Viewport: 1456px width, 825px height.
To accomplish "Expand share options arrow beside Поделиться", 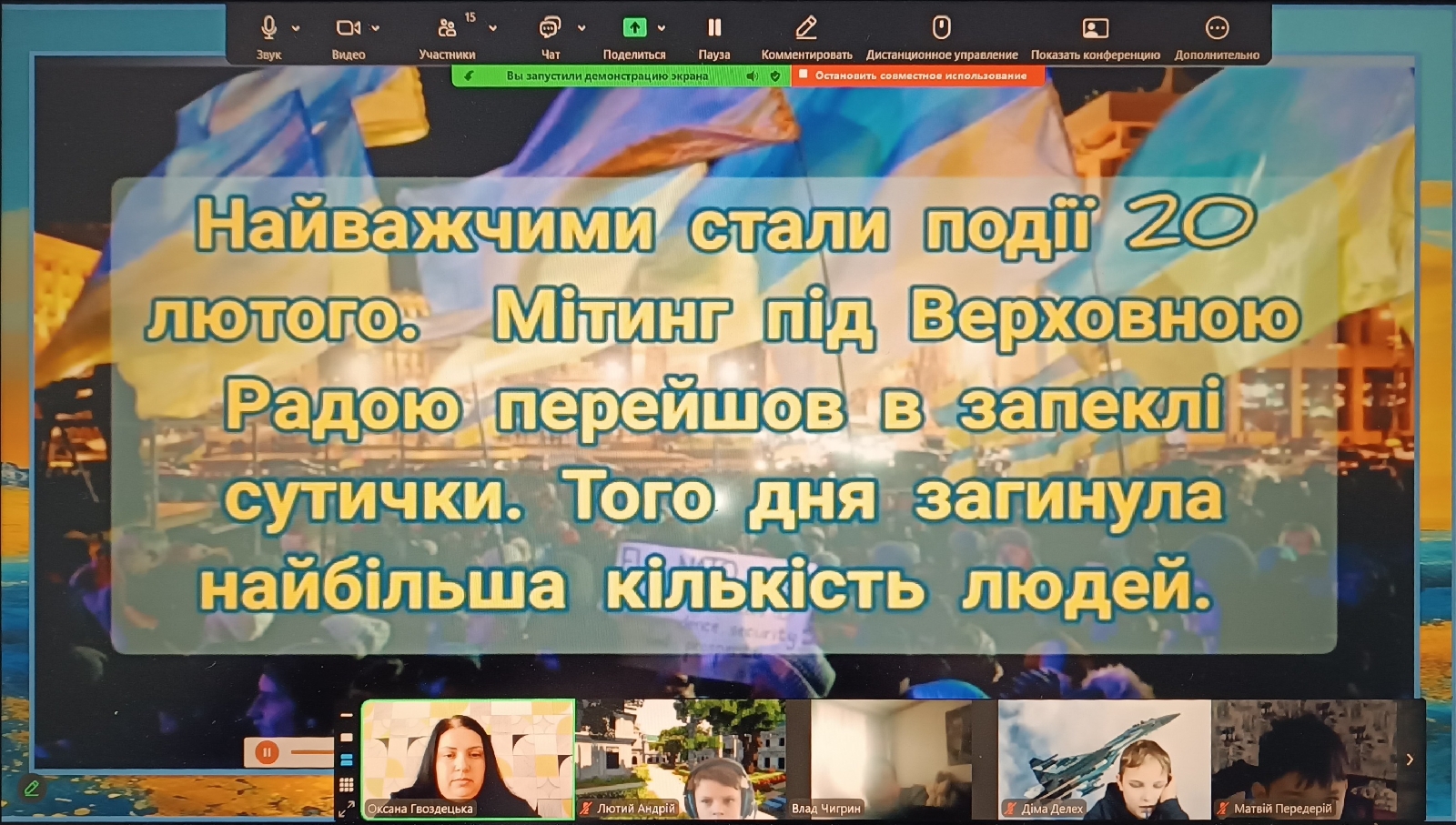I will (x=662, y=28).
